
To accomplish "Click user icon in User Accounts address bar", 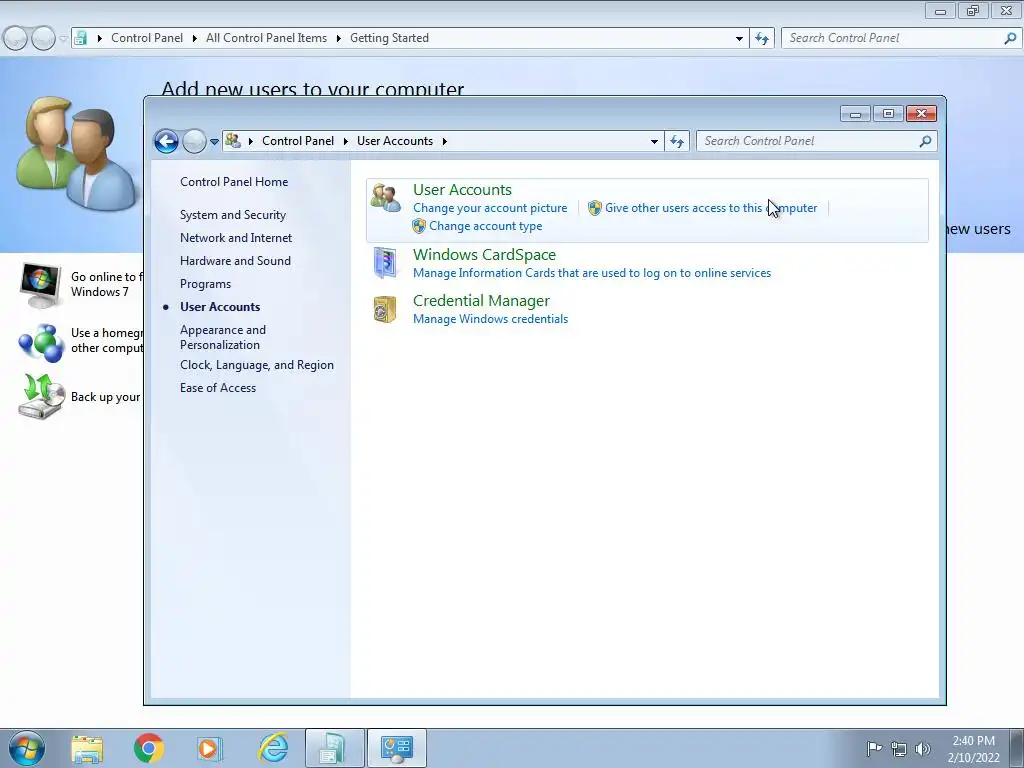I will pos(232,140).
